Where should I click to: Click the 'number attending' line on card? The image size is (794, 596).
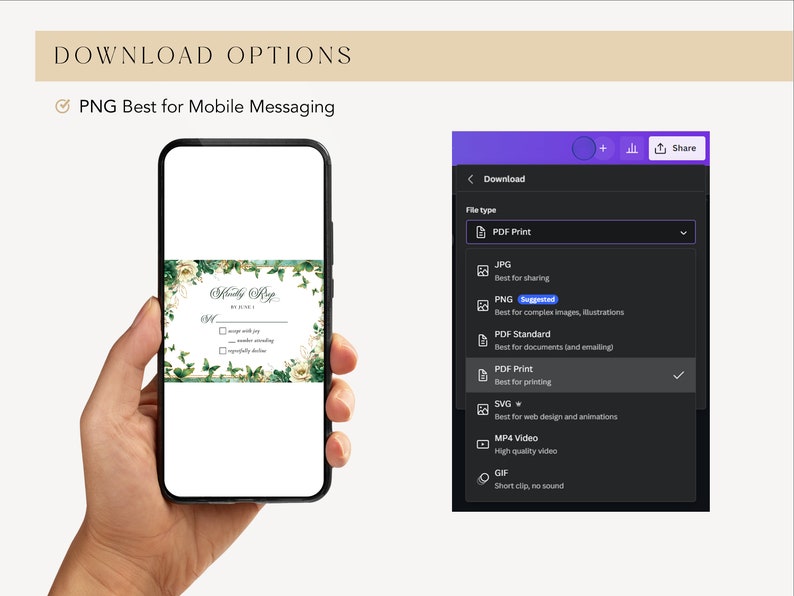(x=251, y=341)
